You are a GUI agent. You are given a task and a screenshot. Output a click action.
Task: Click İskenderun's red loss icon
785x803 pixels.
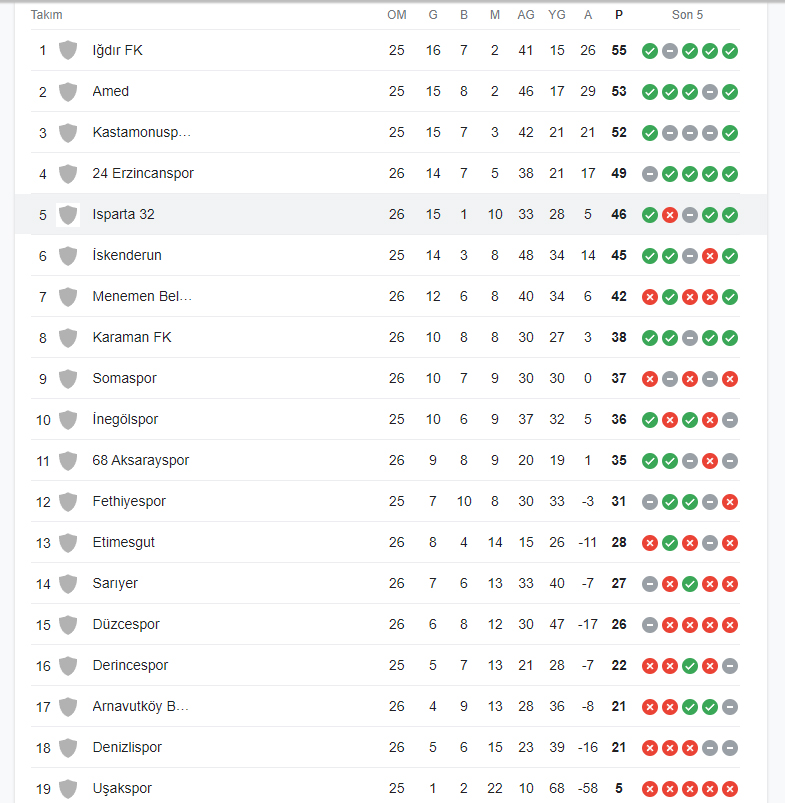point(710,256)
